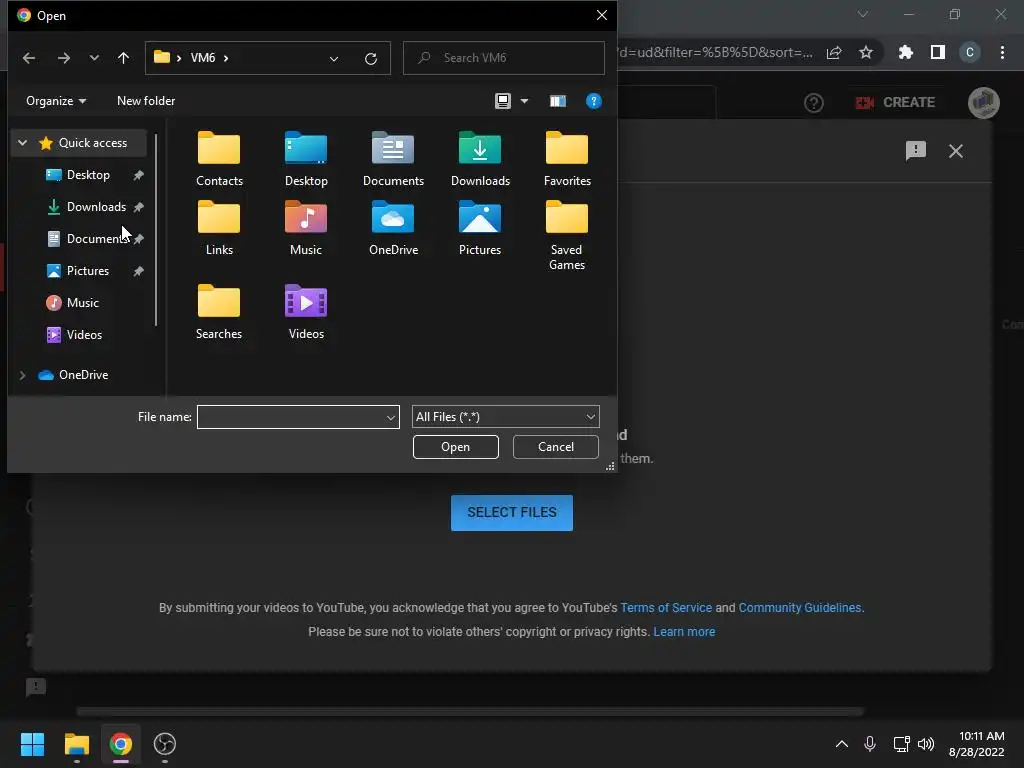Open dialog help question mark icon
Screen dimensions: 1024x768
pos(594,101)
